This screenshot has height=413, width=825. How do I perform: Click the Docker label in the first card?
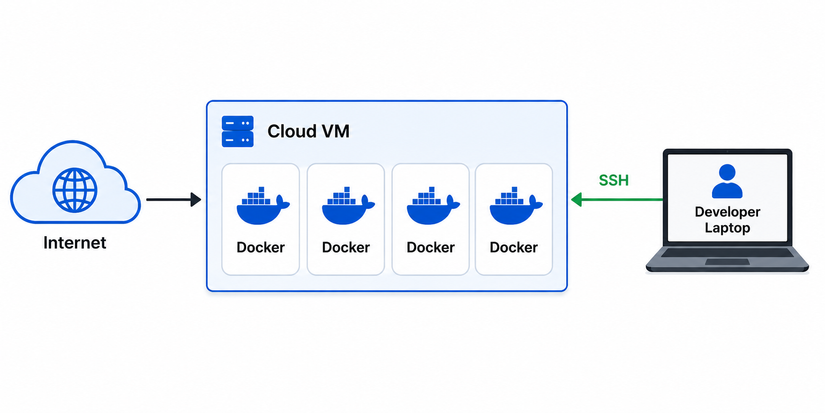tap(260, 247)
